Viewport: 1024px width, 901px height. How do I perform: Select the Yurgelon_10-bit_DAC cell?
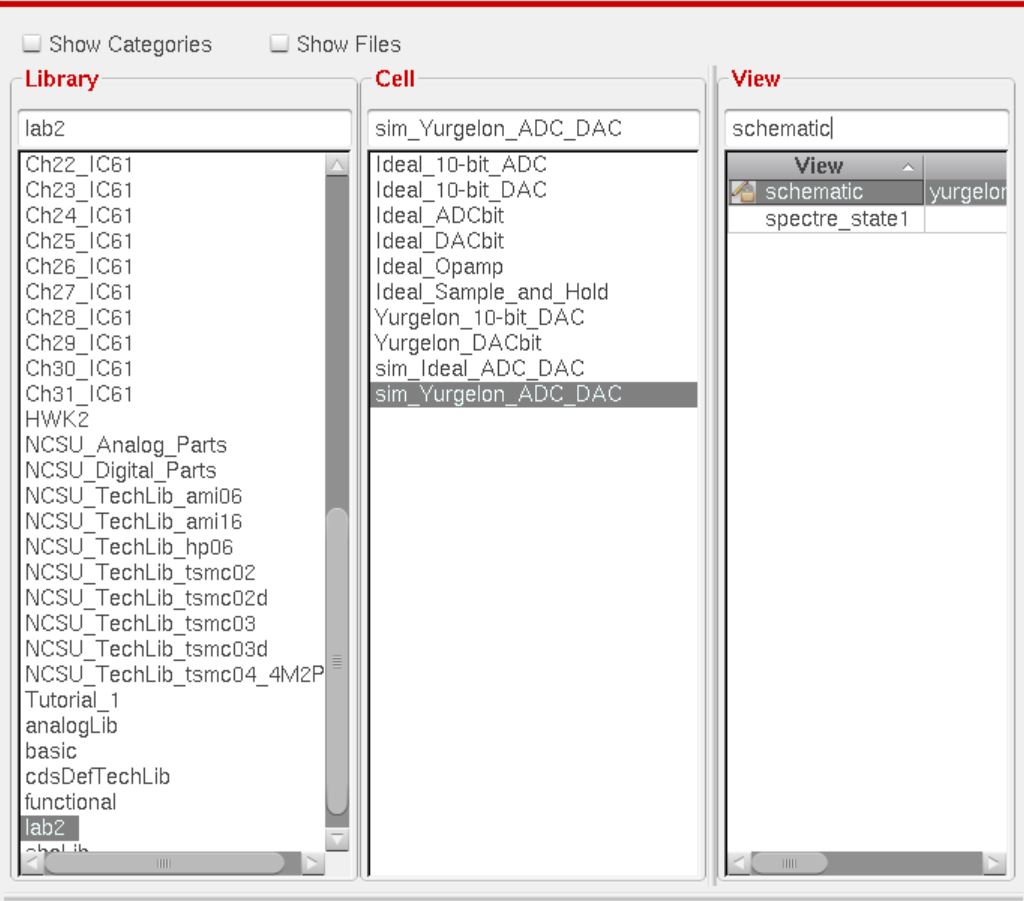(x=479, y=318)
